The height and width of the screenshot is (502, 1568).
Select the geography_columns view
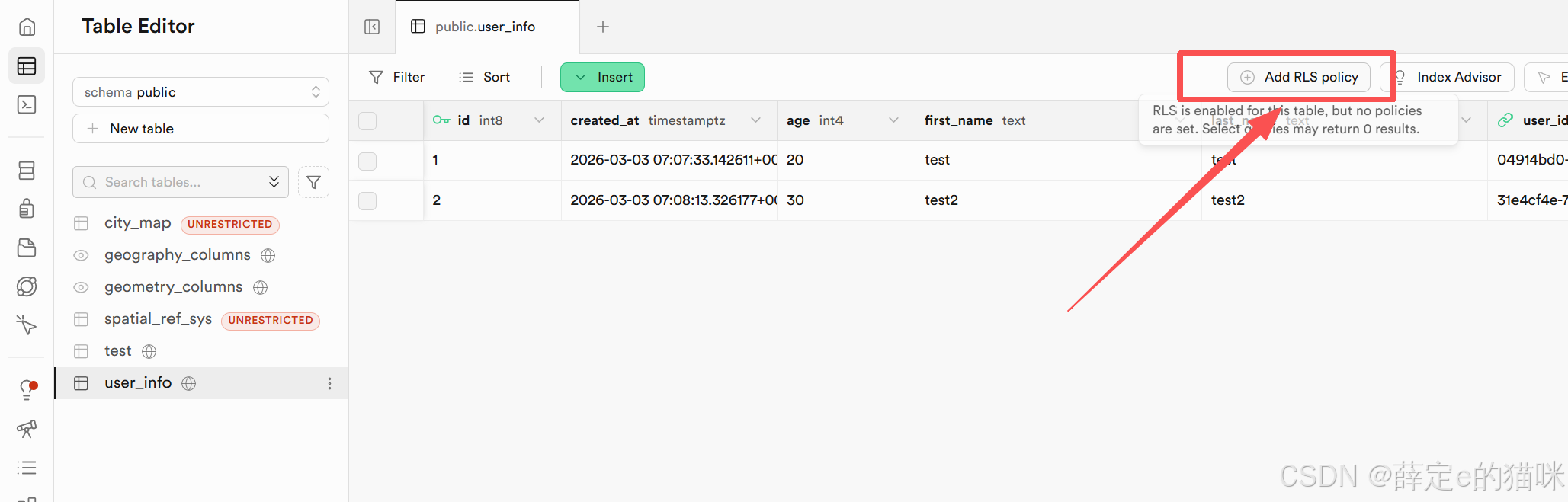click(x=177, y=255)
